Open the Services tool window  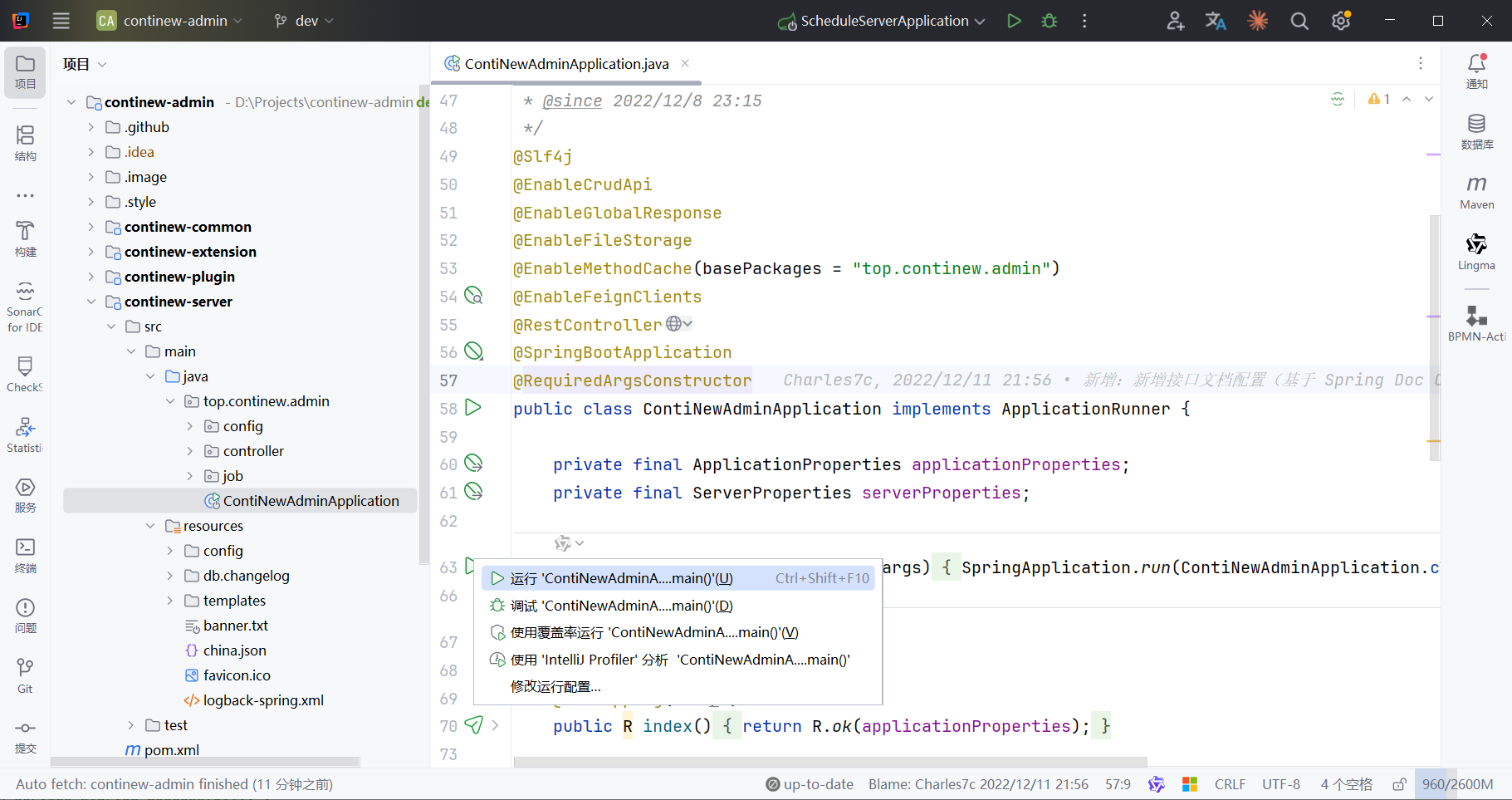(25, 495)
